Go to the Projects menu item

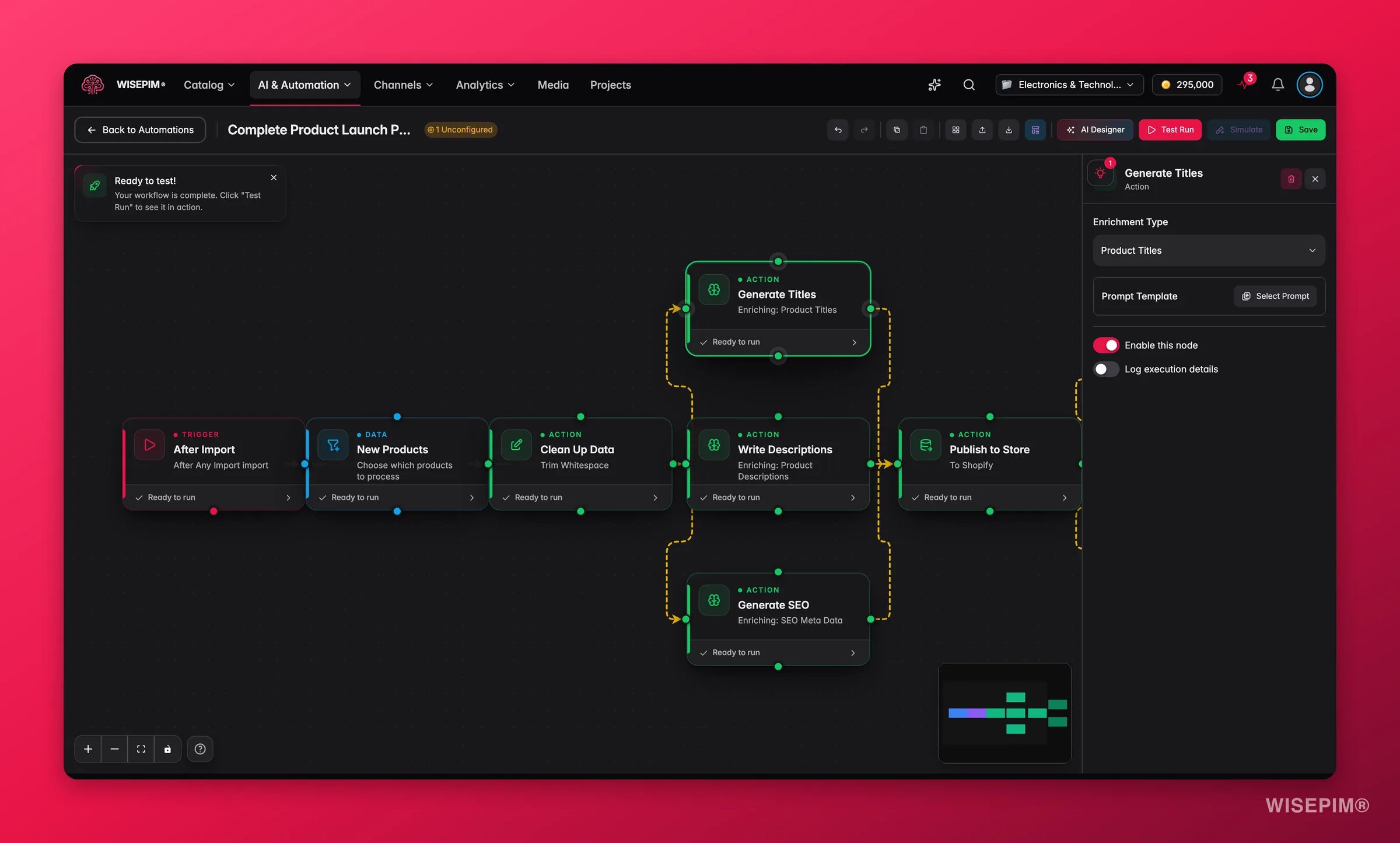[x=610, y=85]
